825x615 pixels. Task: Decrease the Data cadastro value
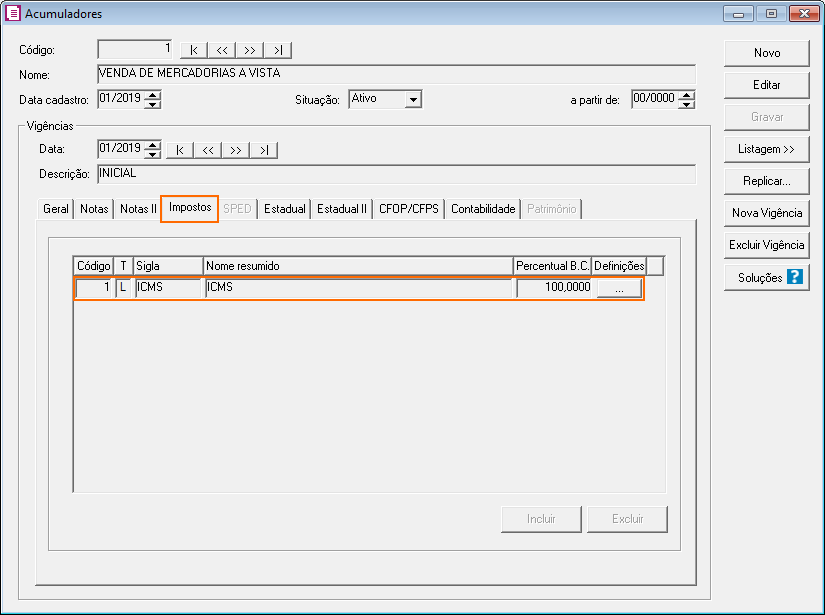[x=153, y=104]
